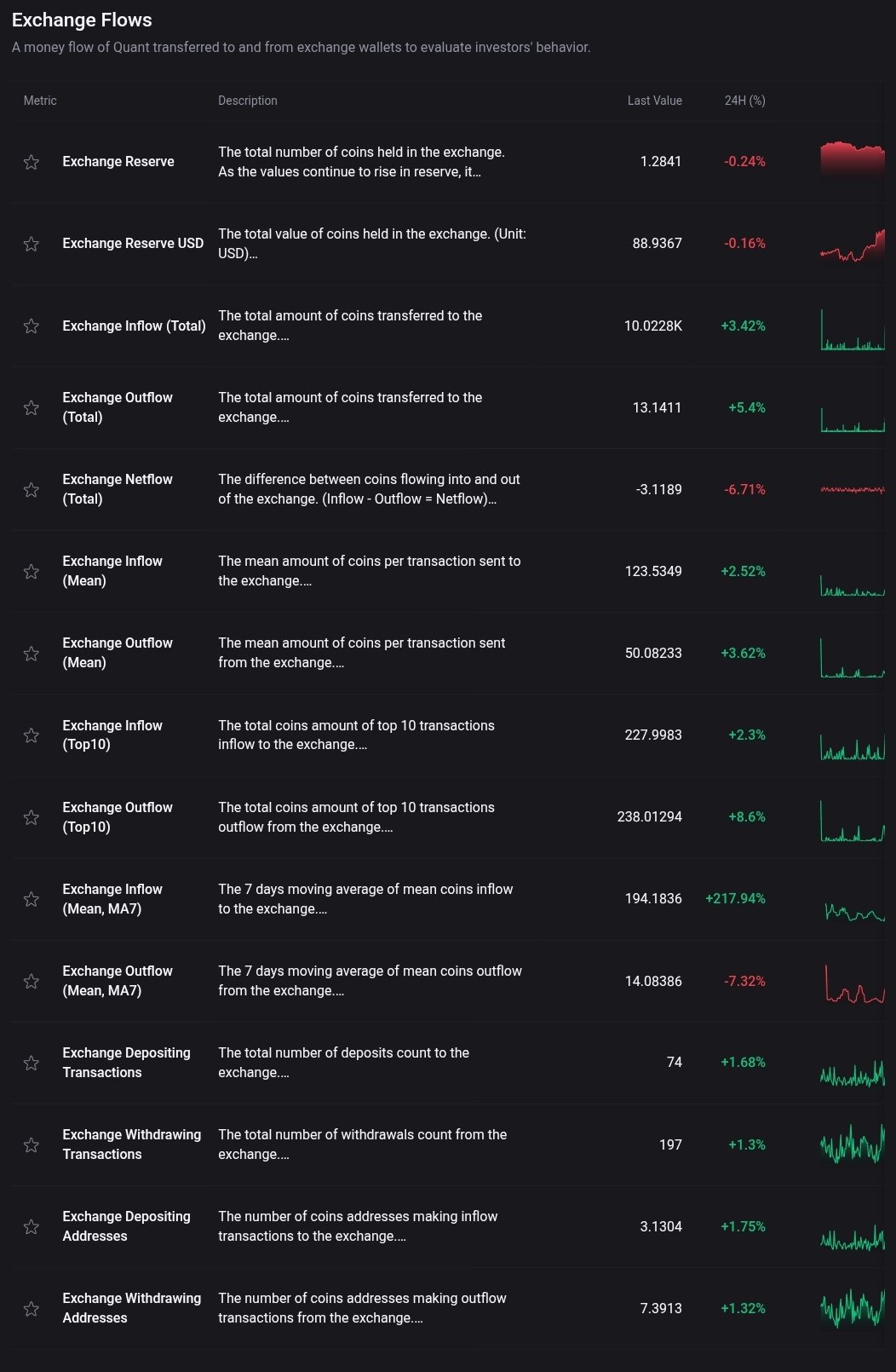Sort by the Metric column header
Screen dimensions: 896x1372
click(40, 101)
